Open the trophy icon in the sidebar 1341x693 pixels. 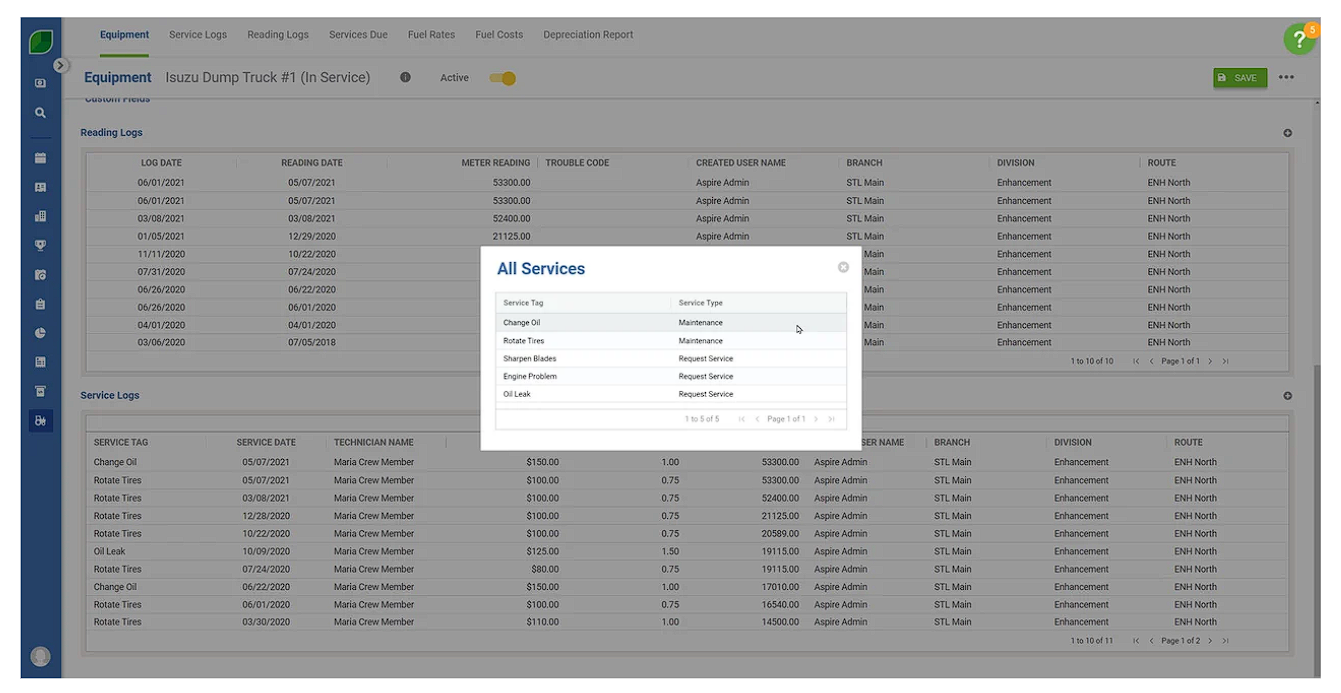(40, 245)
